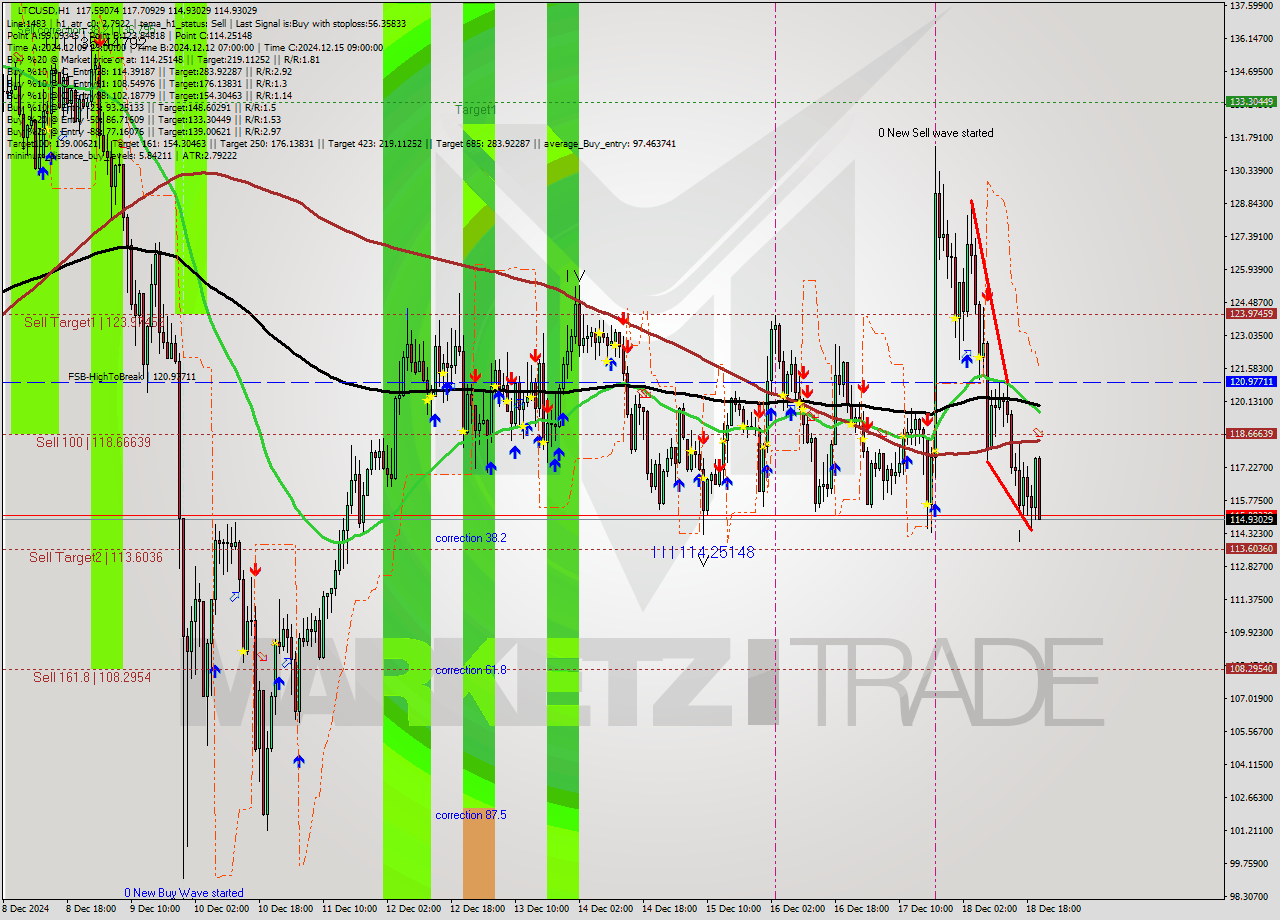The width and height of the screenshot is (1280, 920).
Task: Click the 'Sell 161.8 | 108.2954' label
Action: 92,677
